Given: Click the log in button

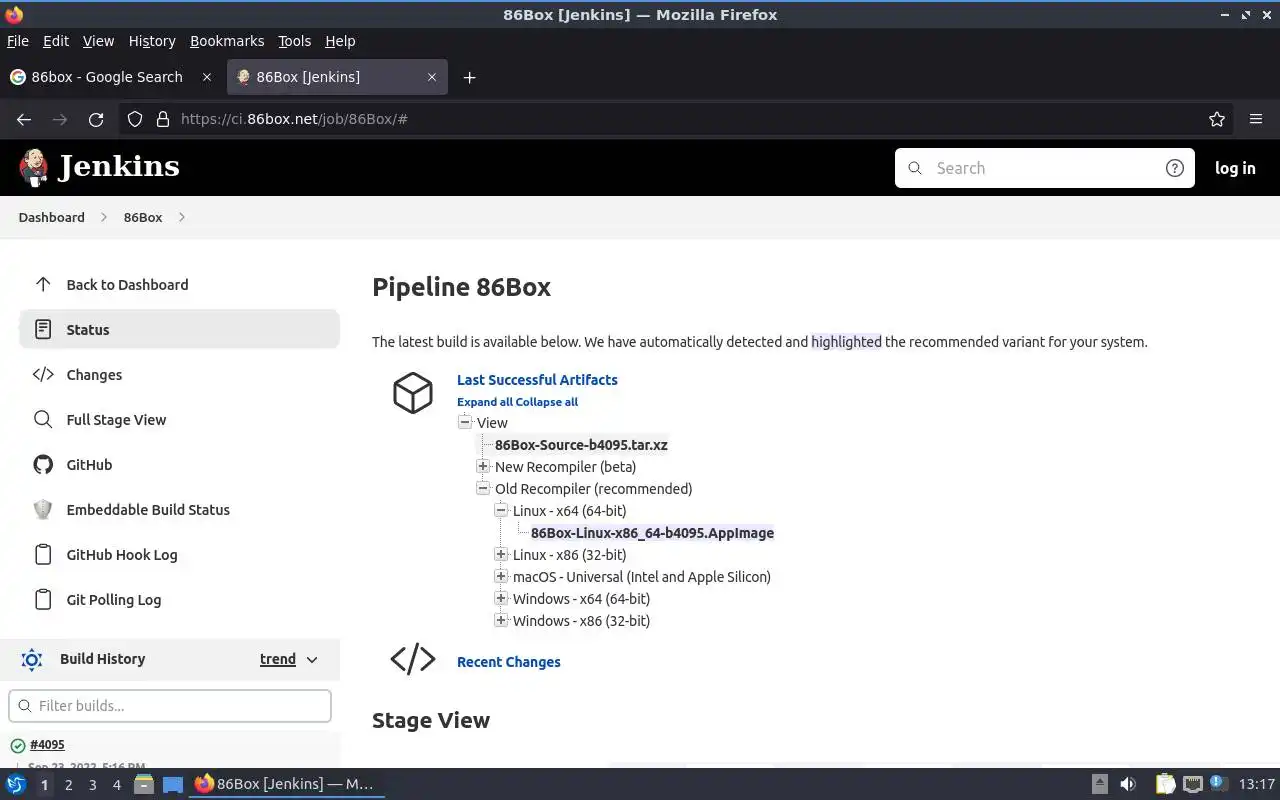Looking at the screenshot, I should 1235,168.
